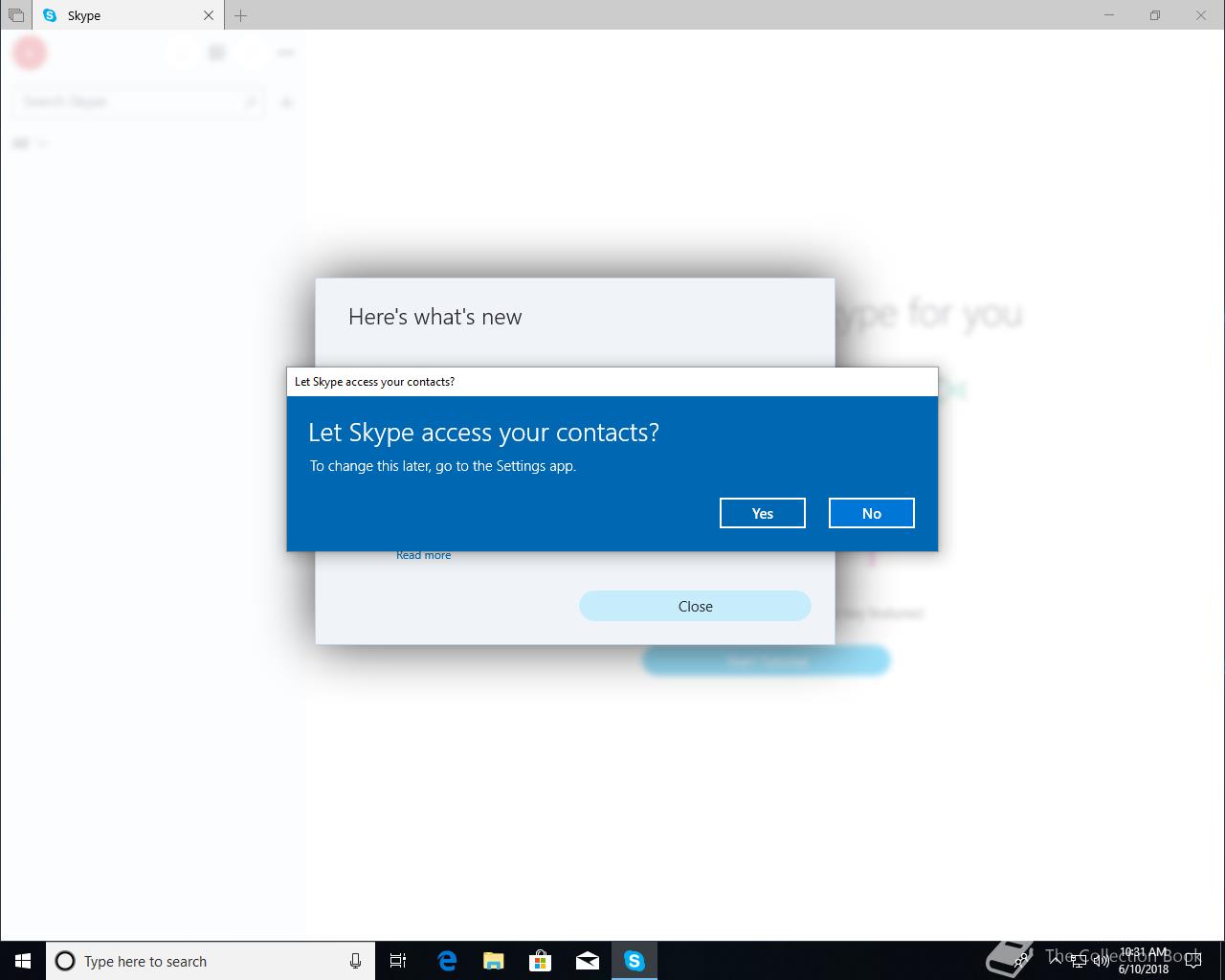1225x980 pixels.
Task: Activate the Cortana microphone icon
Action: click(355, 961)
